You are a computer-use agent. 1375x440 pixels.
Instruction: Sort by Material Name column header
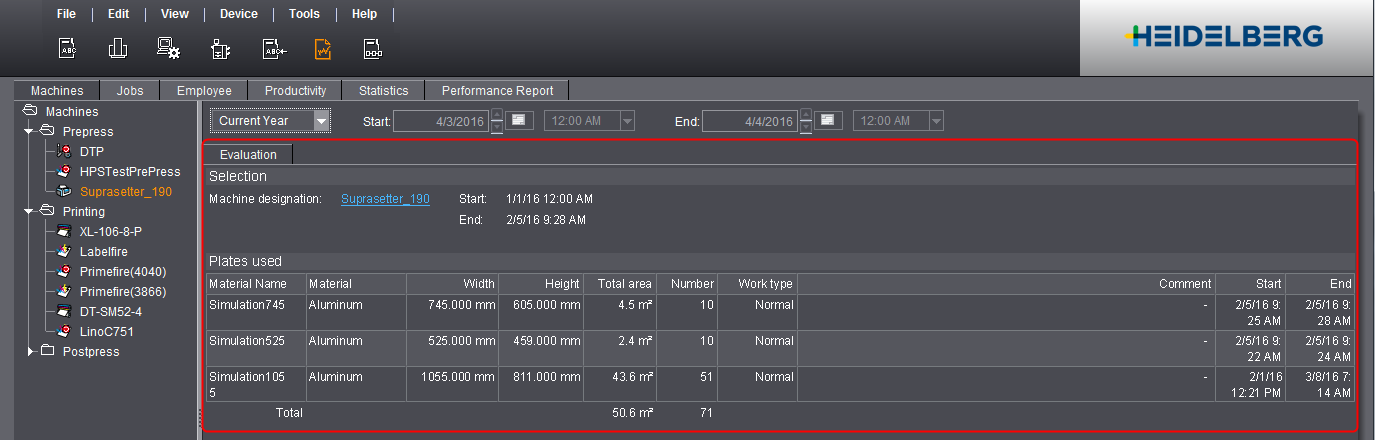point(256,284)
